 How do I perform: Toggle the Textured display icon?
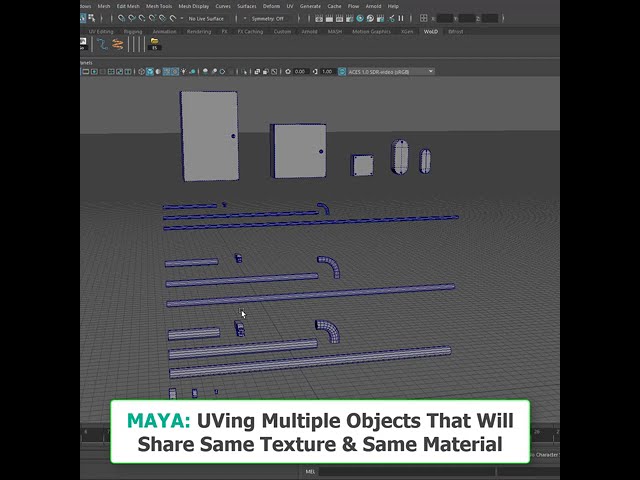coord(175,71)
